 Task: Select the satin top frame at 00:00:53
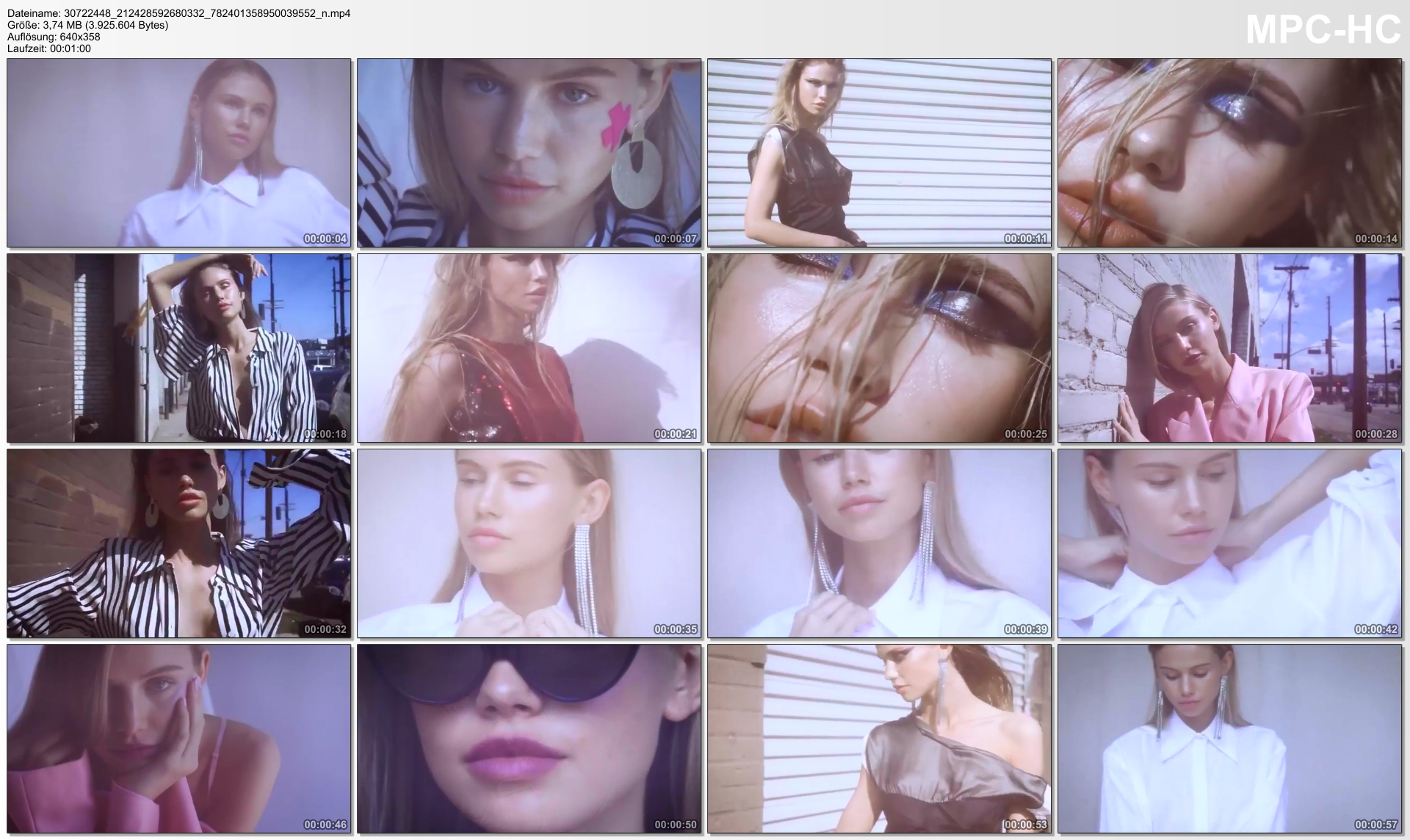(x=879, y=739)
